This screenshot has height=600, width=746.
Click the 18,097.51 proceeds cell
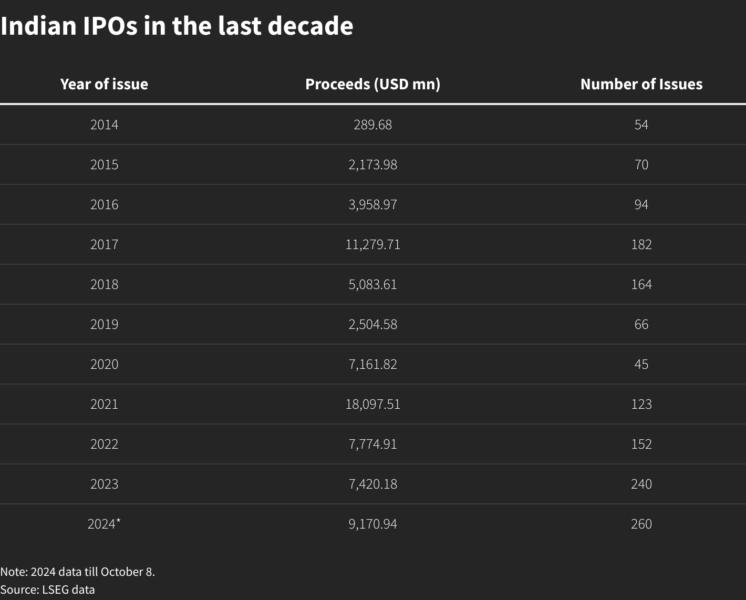pyautogui.click(x=372, y=404)
